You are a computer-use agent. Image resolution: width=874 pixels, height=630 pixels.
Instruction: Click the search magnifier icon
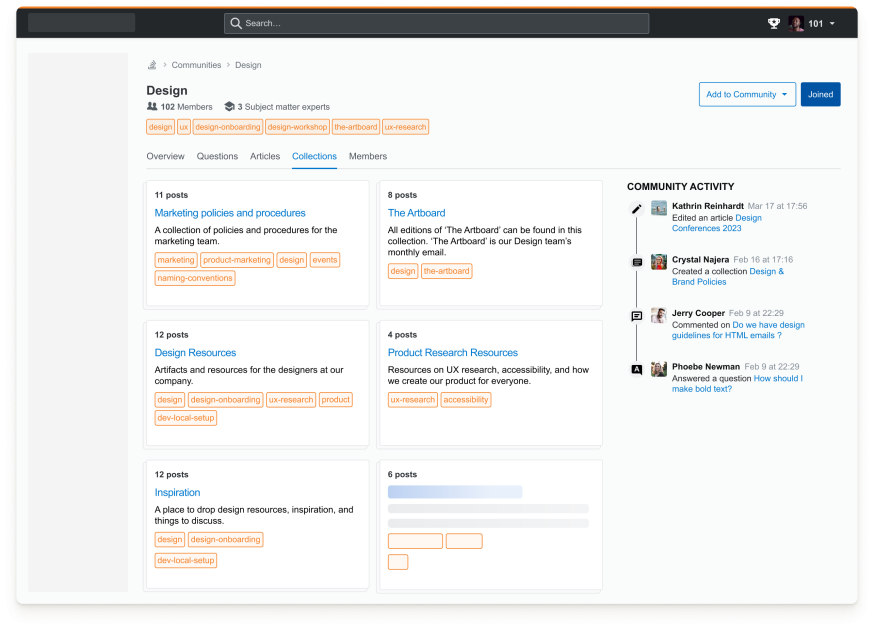pyautogui.click(x=236, y=23)
